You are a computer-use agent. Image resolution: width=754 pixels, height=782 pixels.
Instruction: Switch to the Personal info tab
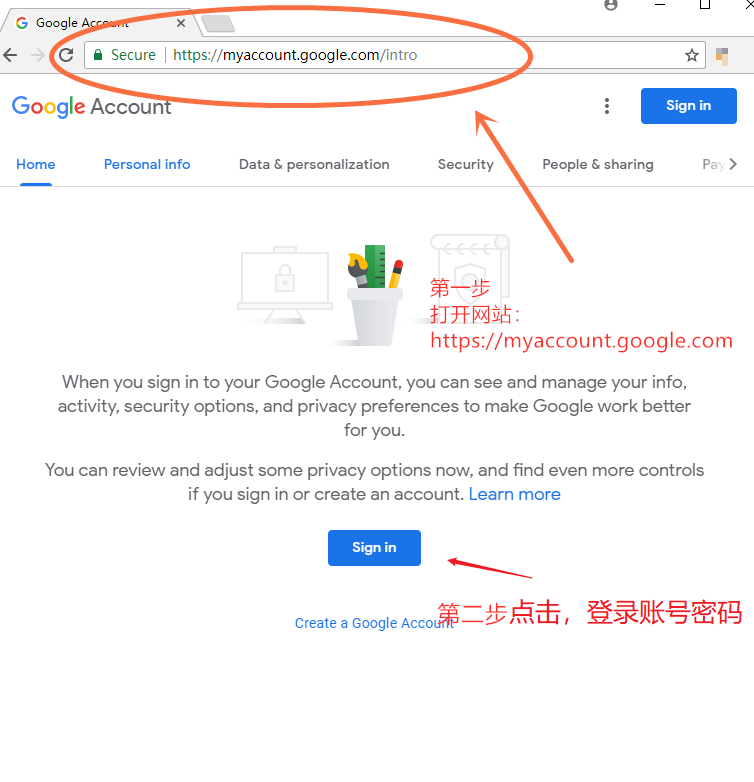point(147,164)
